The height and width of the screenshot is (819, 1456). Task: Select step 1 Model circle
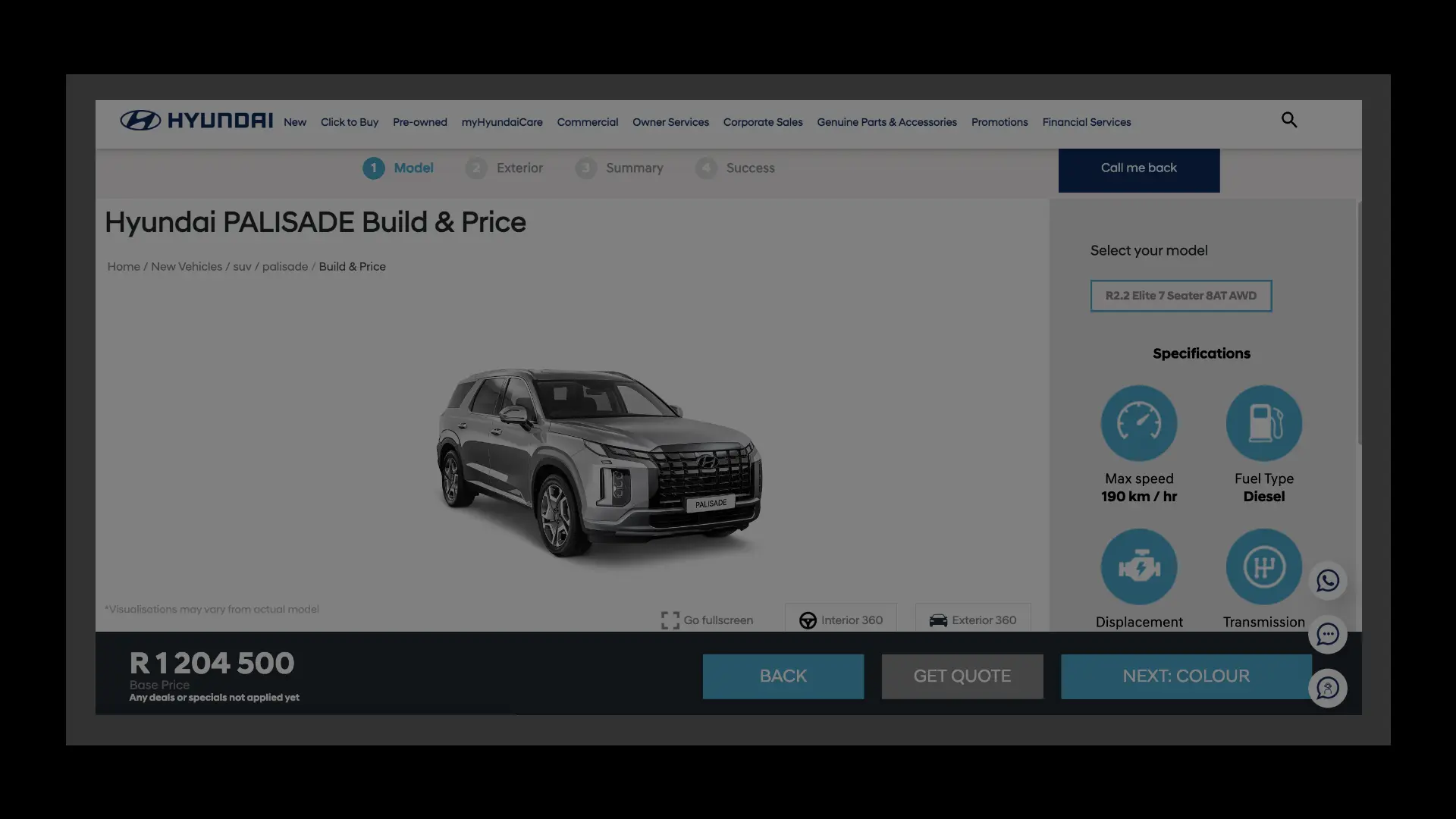pos(373,168)
